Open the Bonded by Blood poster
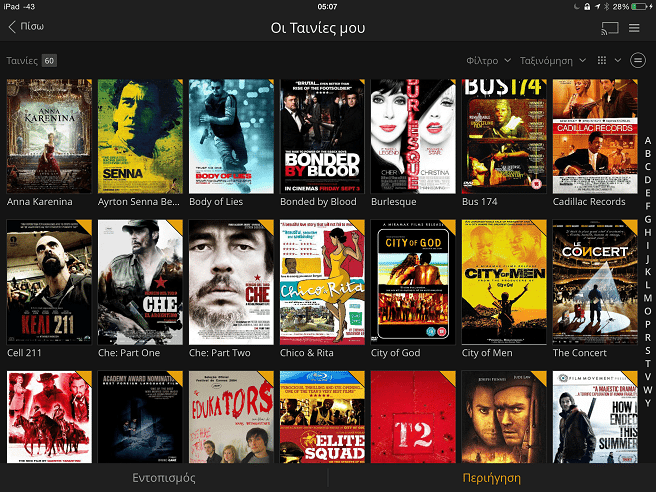The height and width of the screenshot is (492, 656). (322, 136)
